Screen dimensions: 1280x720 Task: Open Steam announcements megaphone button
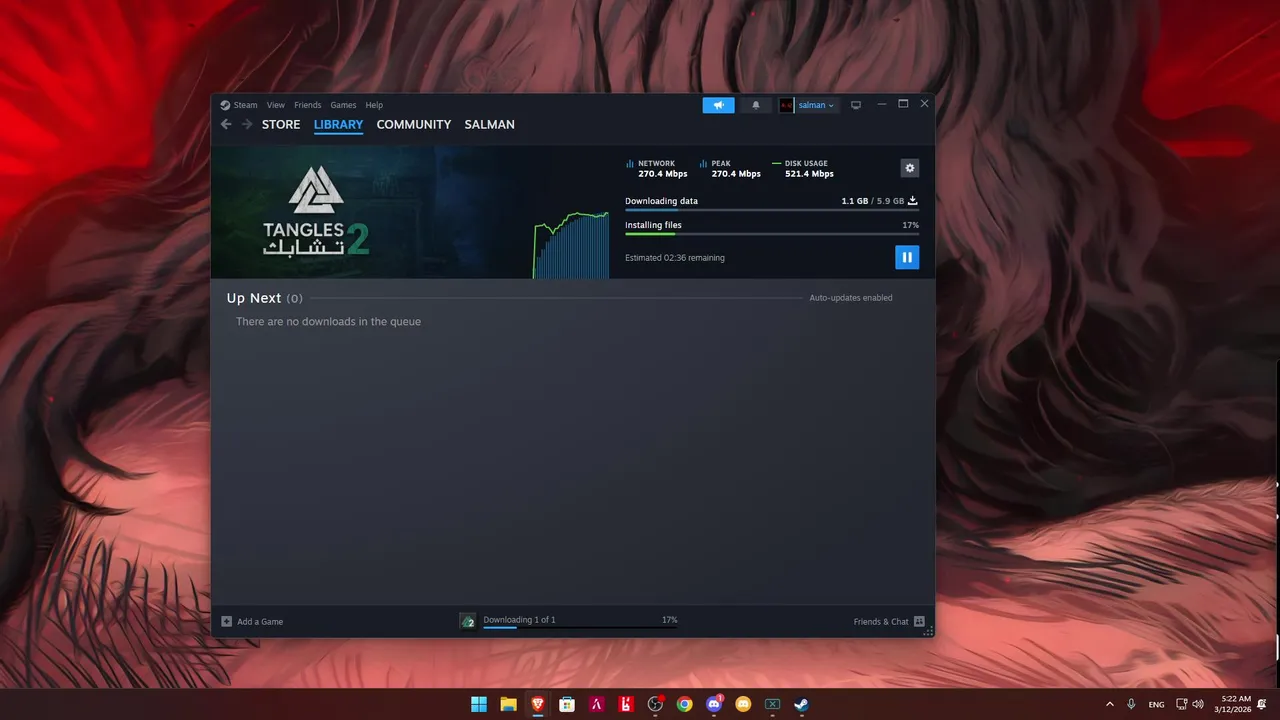(x=718, y=105)
